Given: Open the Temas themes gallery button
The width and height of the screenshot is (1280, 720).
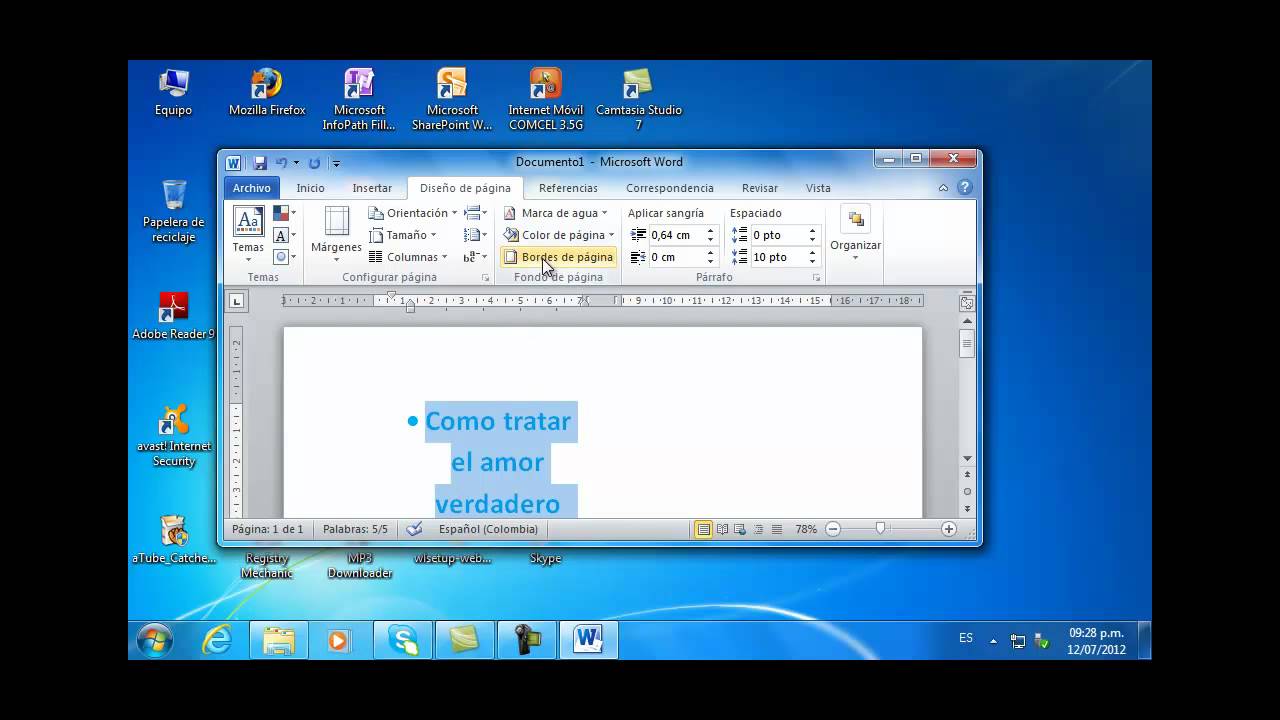Looking at the screenshot, I should (x=248, y=234).
